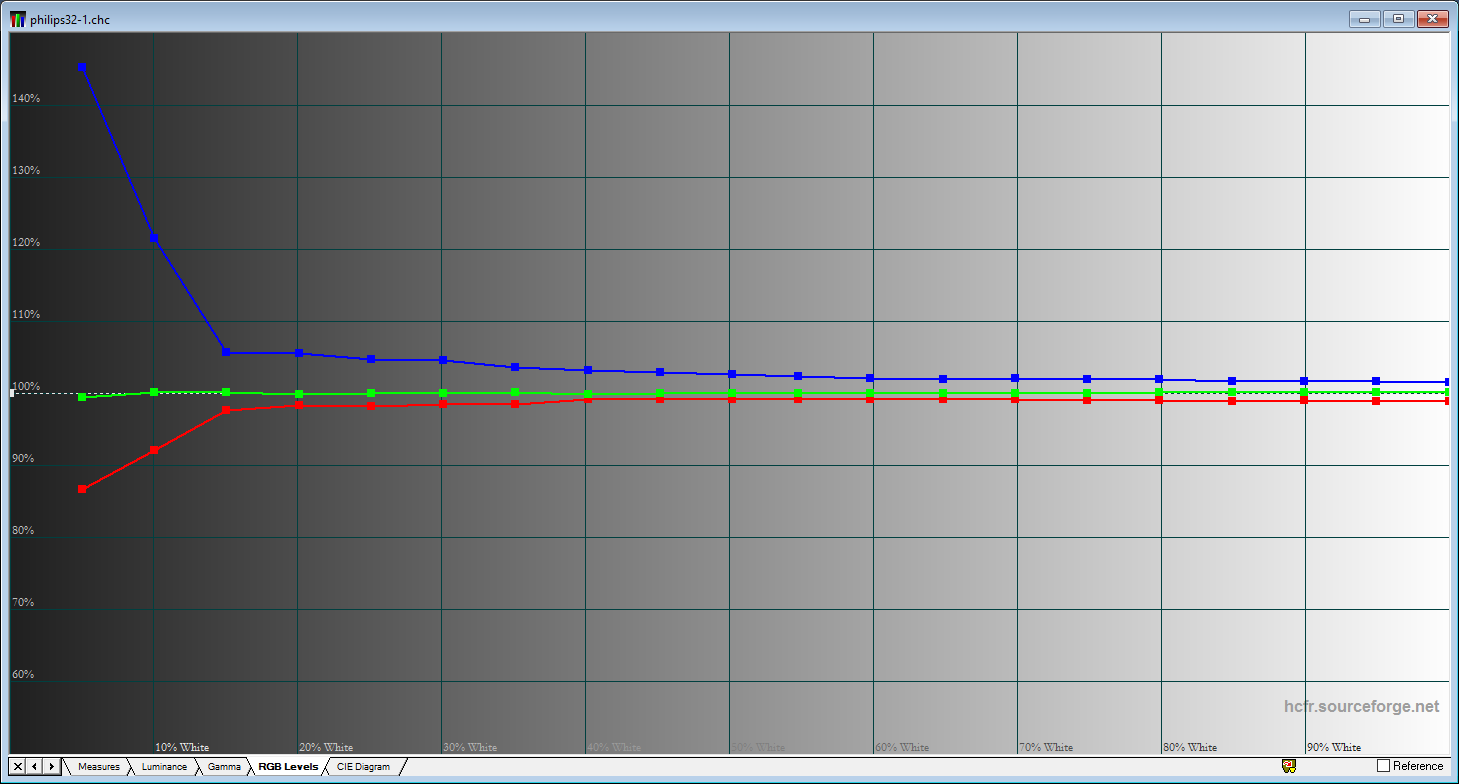The width and height of the screenshot is (1459, 784).
Task: Click the left tab scroll arrow
Action: click(34, 767)
